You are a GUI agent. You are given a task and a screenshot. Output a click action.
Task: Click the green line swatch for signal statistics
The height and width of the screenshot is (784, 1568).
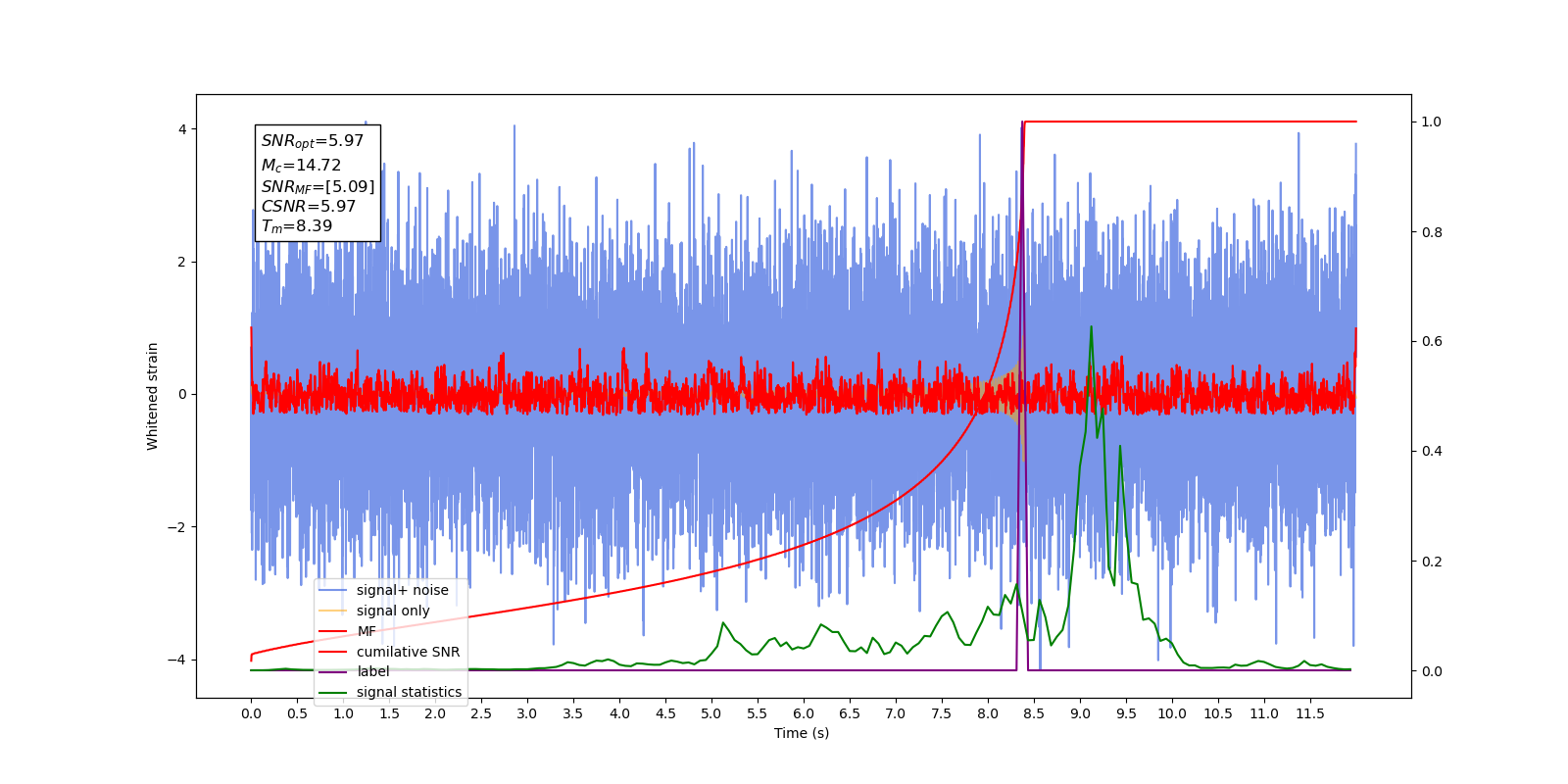[333, 692]
